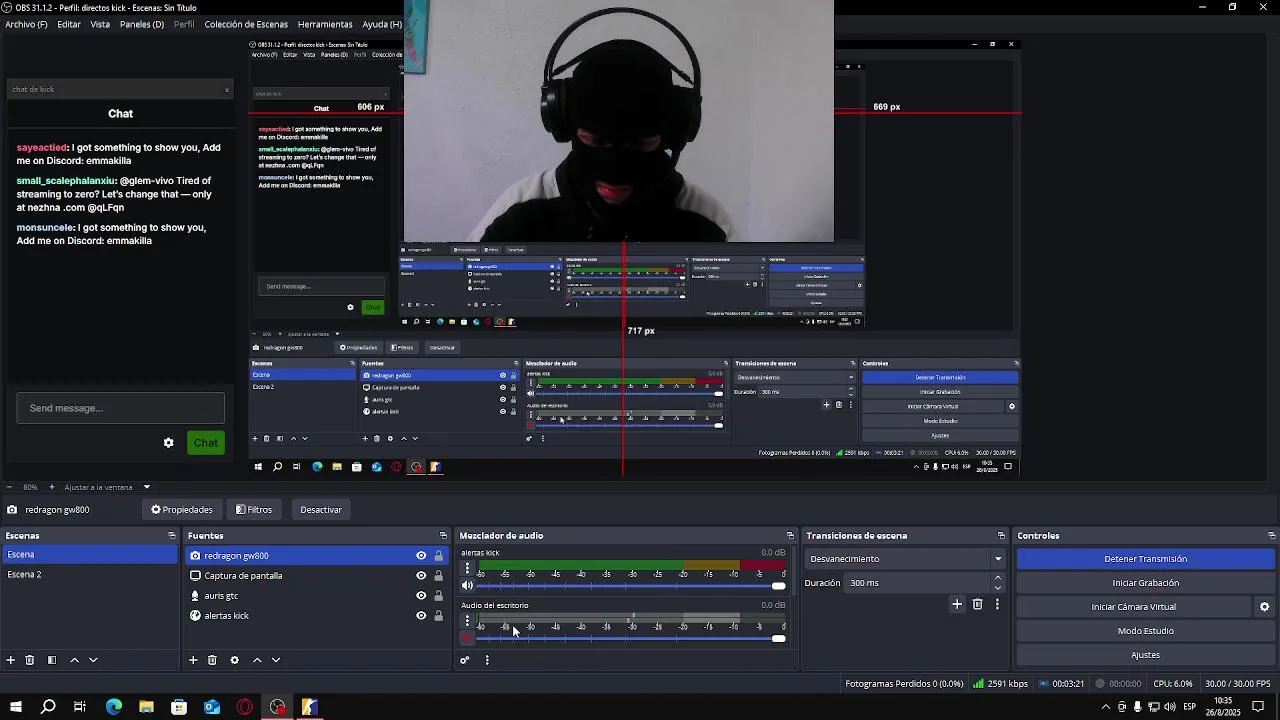Unlock the redragon gw800 source
This screenshot has width=1280, height=720.
(438, 556)
